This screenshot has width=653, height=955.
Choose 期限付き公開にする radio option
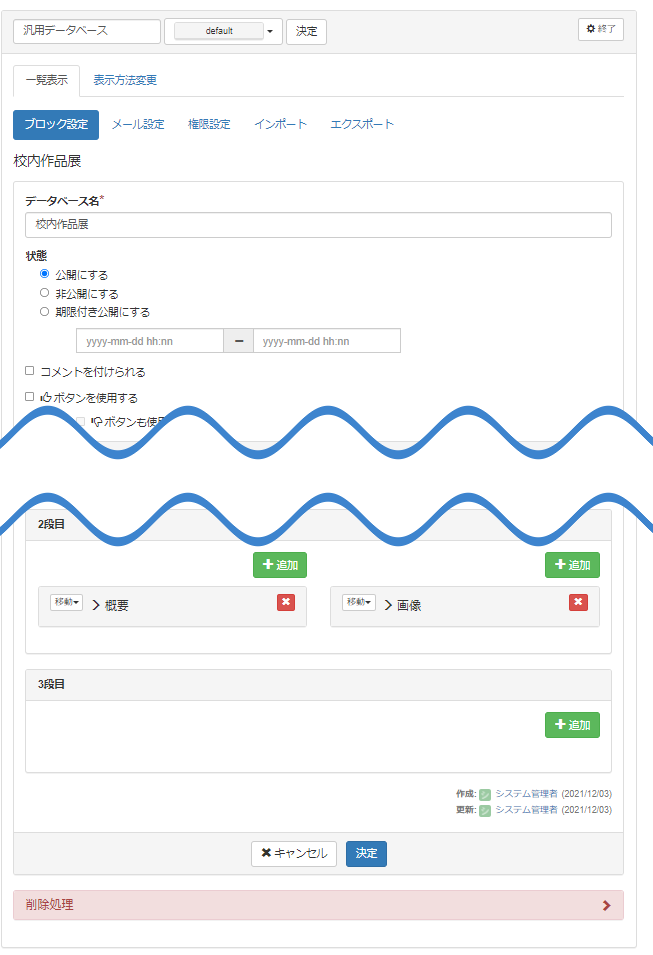click(44, 311)
